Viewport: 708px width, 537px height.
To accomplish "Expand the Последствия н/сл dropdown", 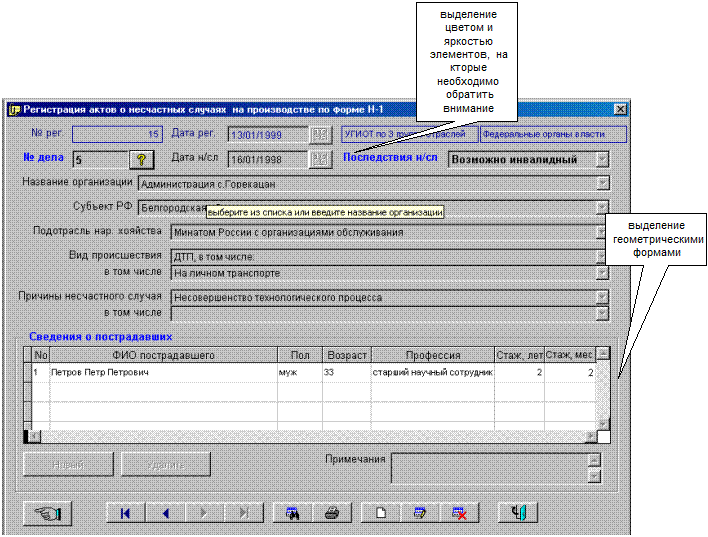I will tap(602, 159).
